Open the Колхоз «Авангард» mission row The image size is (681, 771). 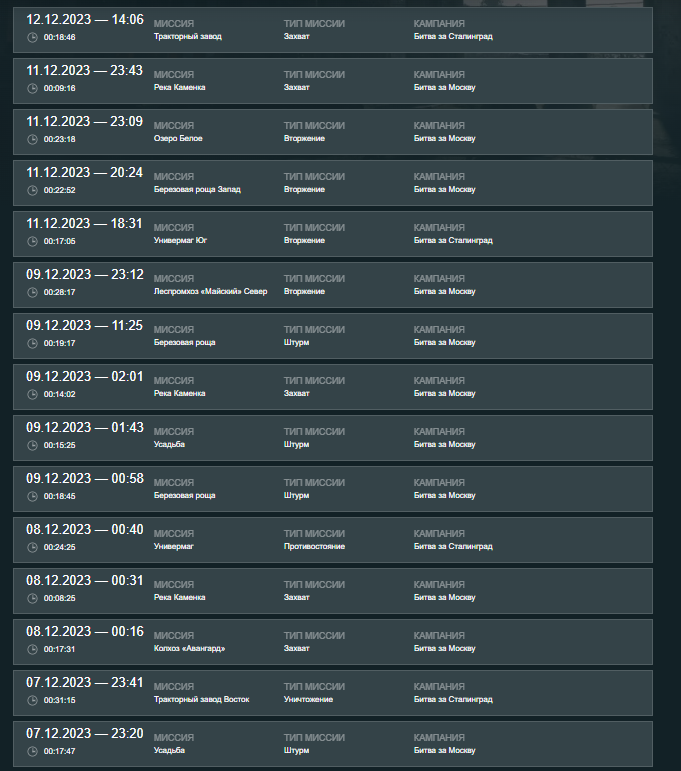click(x=333, y=642)
